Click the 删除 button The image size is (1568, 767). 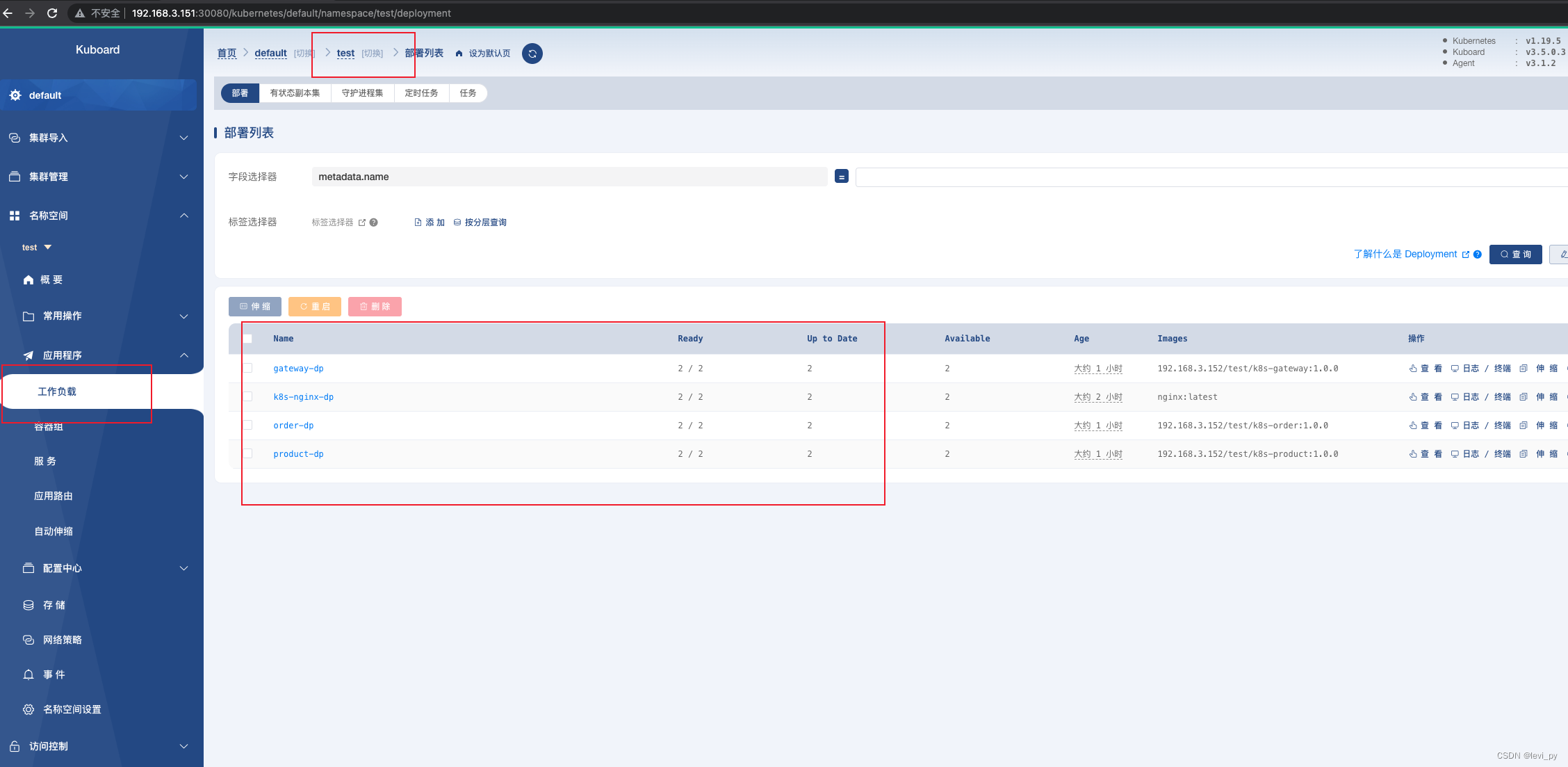375,307
